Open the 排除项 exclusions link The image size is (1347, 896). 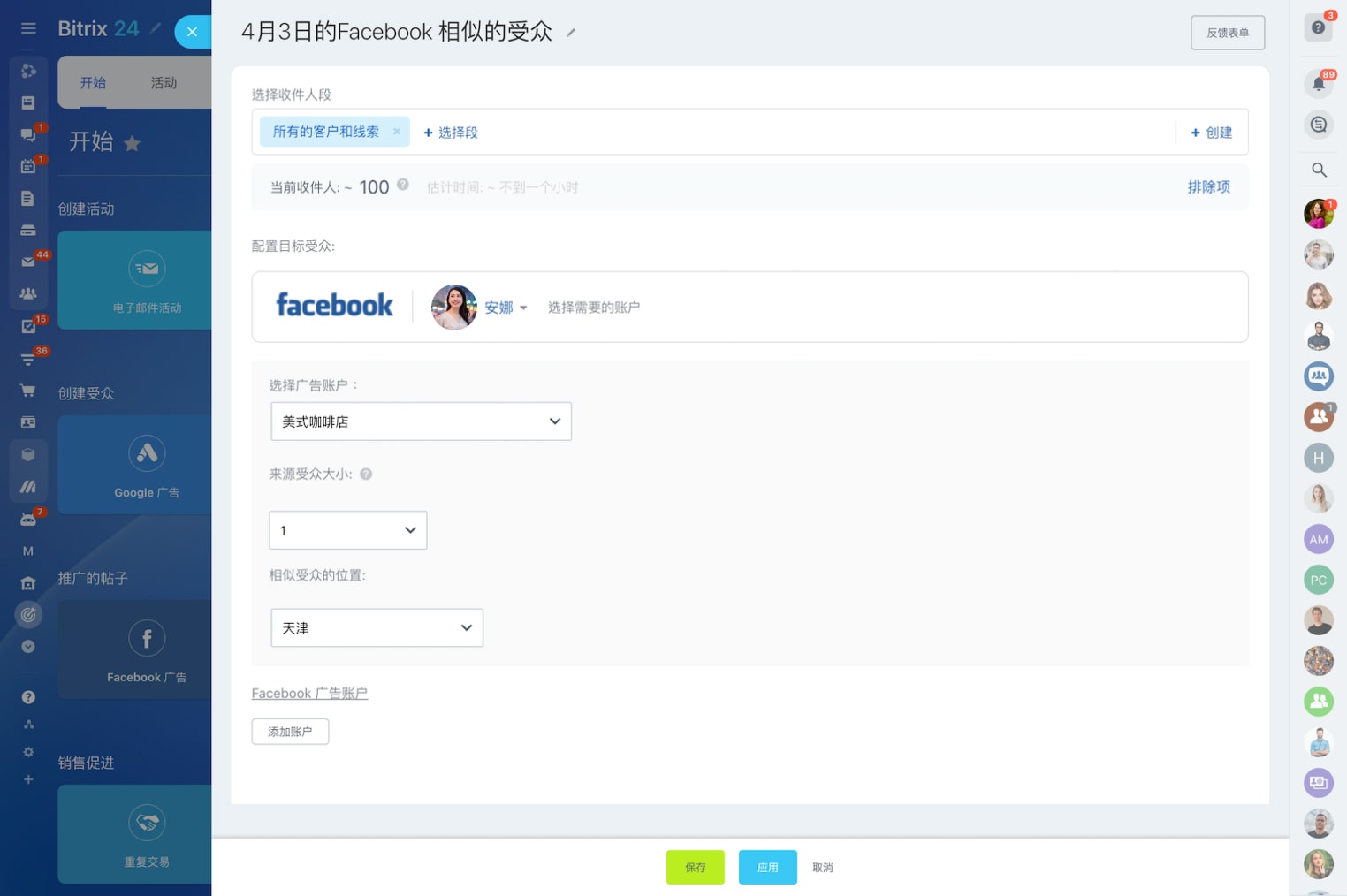coord(1208,186)
